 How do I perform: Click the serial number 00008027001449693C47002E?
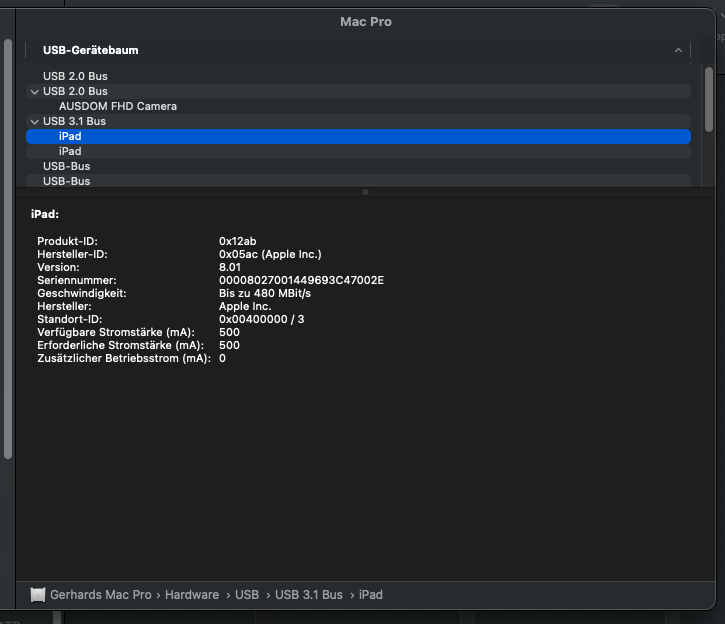pos(301,280)
